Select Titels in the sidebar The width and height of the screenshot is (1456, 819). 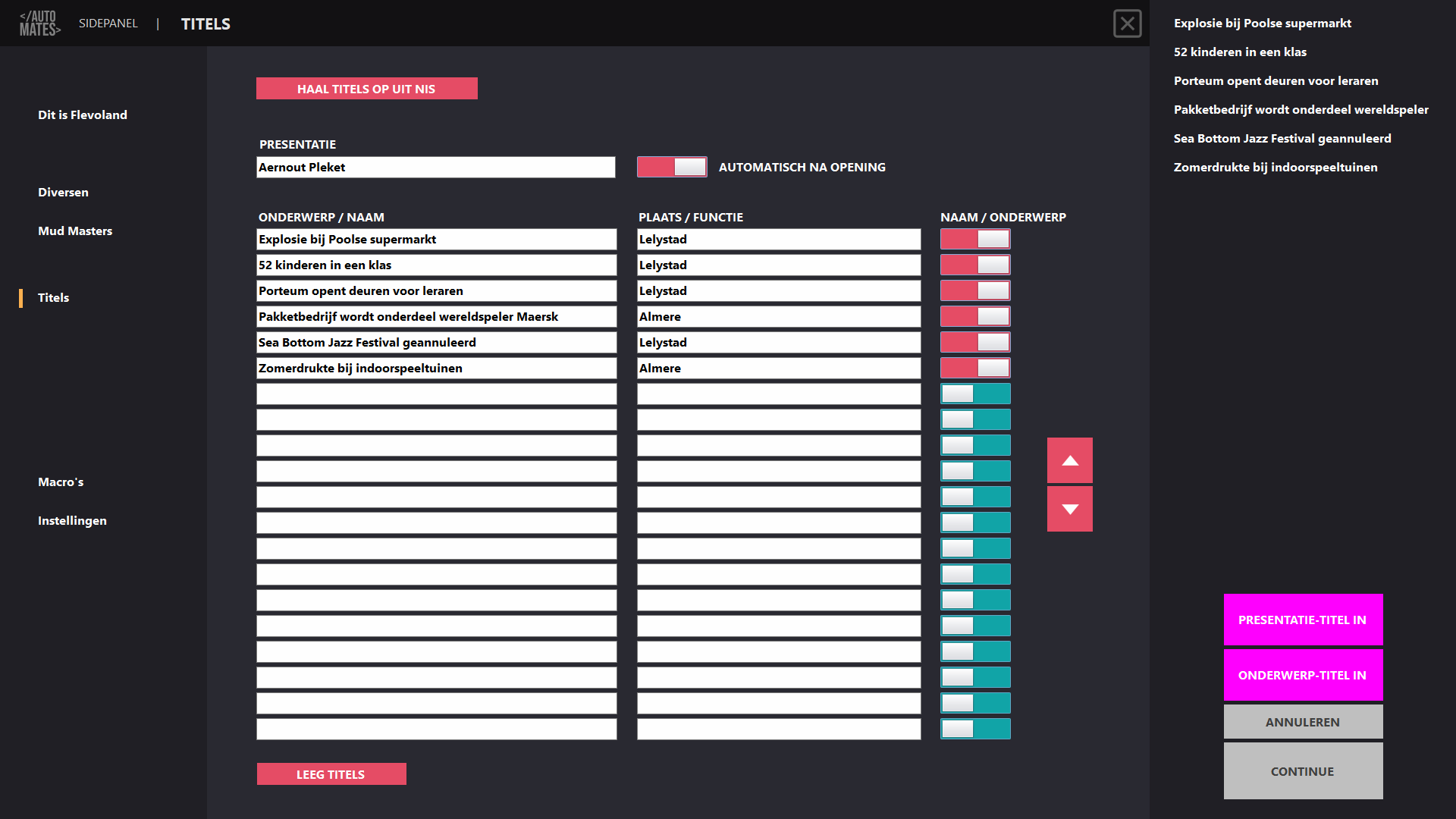click(53, 297)
